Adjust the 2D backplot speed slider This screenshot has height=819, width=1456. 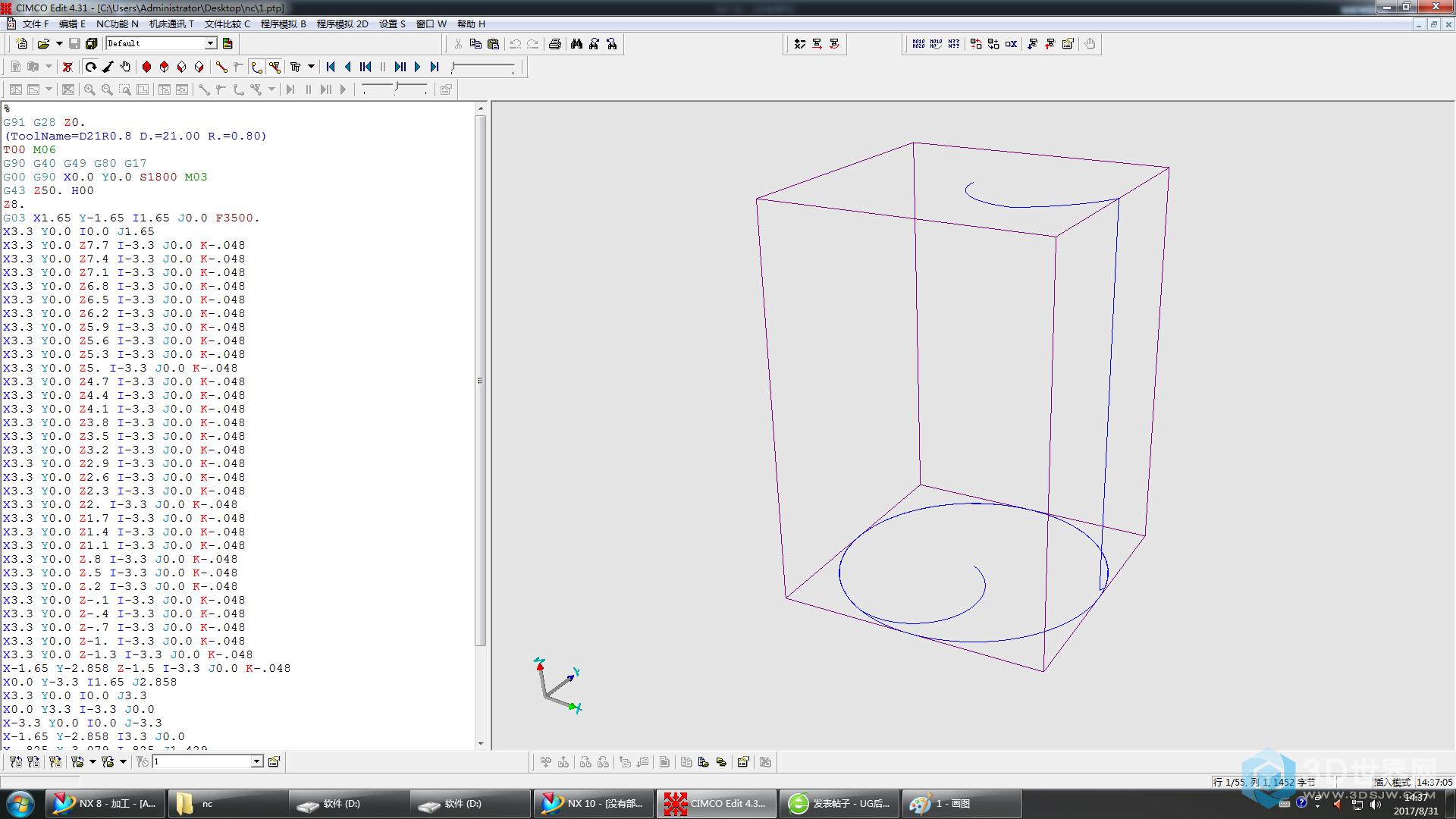(395, 89)
